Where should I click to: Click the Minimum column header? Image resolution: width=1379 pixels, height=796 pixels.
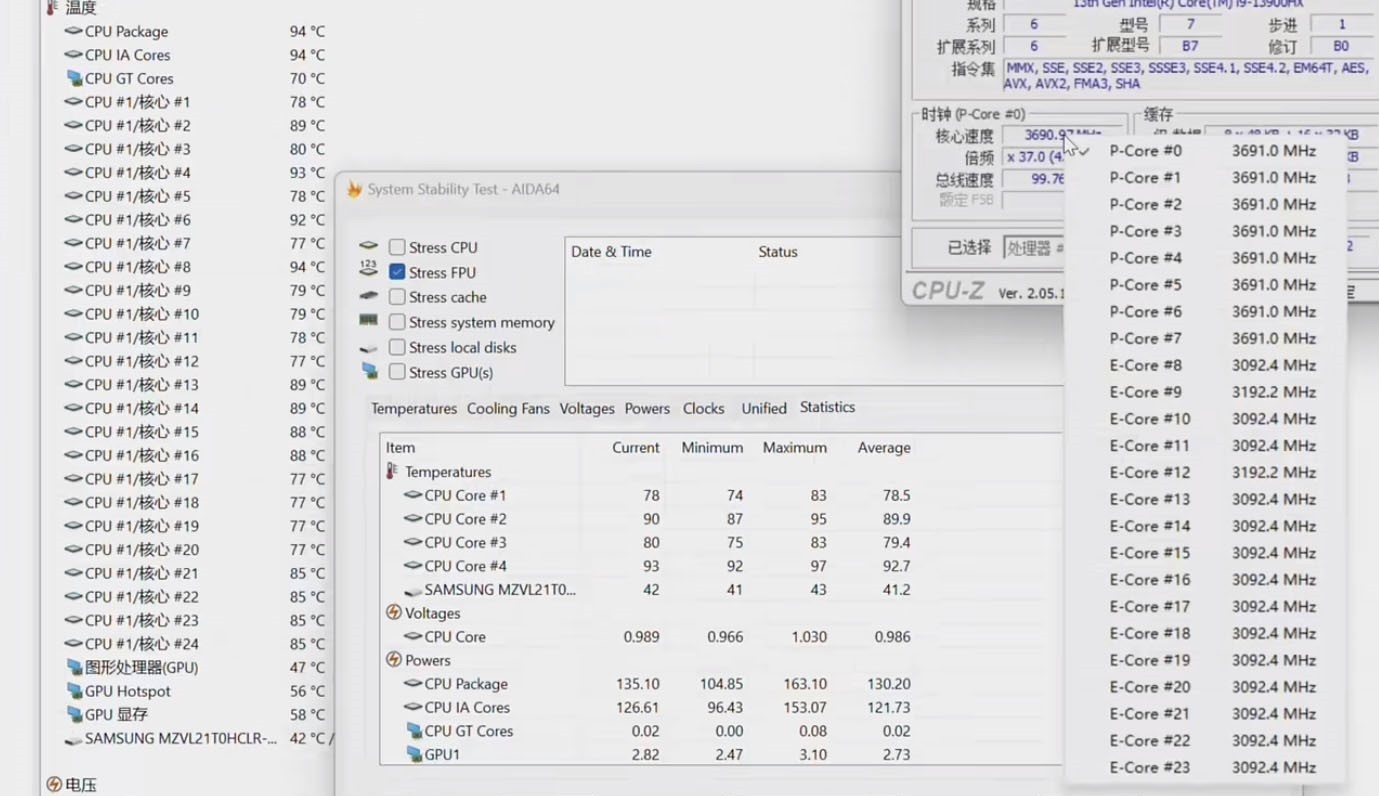(712, 448)
